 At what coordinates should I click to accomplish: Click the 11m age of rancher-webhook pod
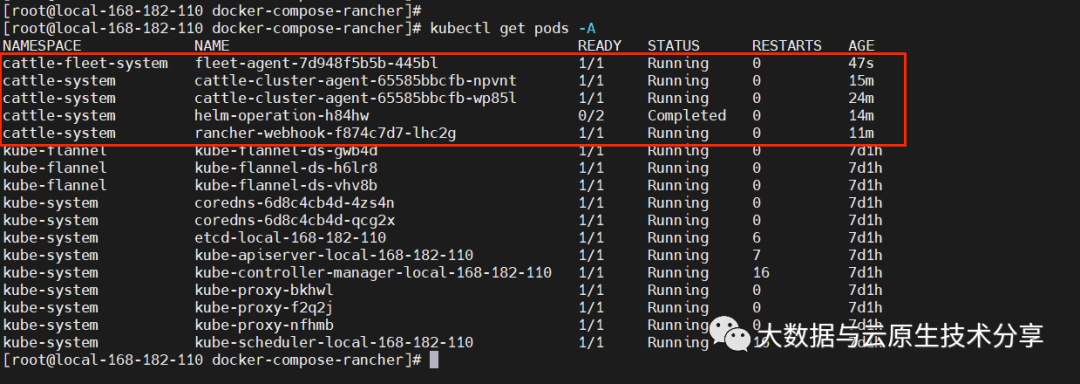(x=861, y=133)
